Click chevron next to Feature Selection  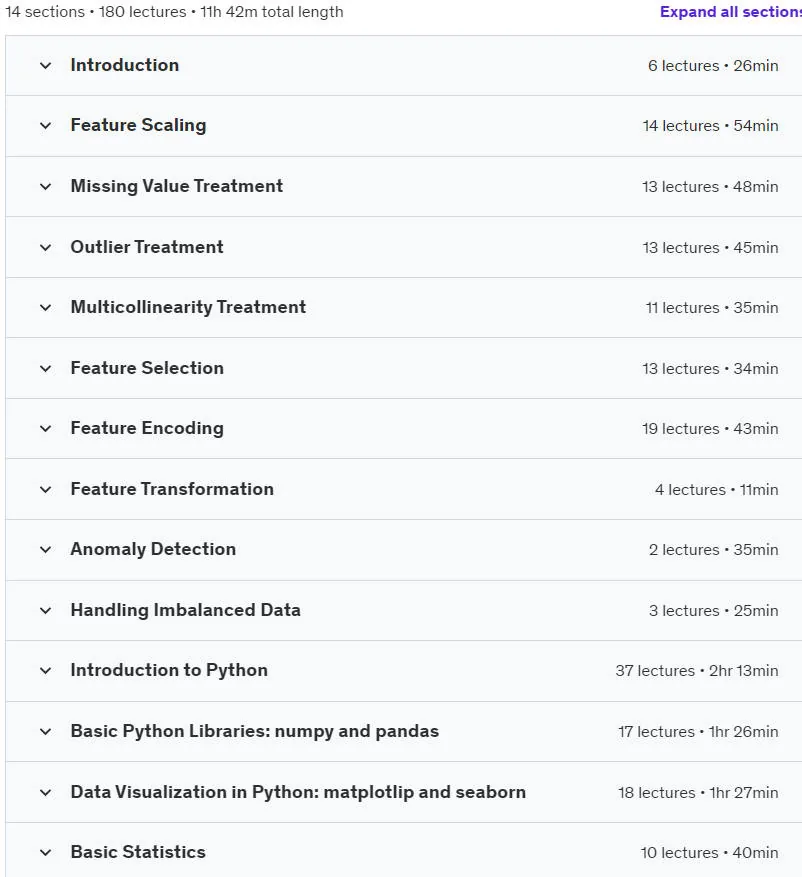click(x=45, y=369)
